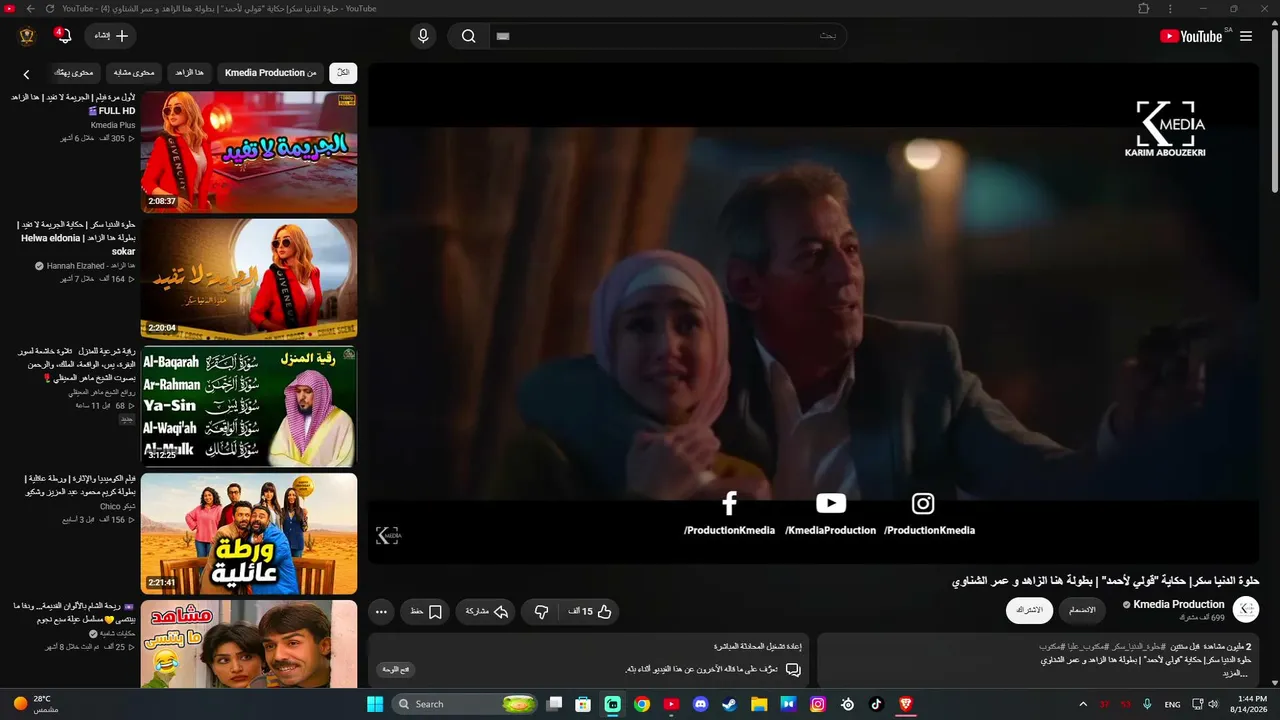Reload the page with the refresh icon
1280x720 pixels.
50,9
